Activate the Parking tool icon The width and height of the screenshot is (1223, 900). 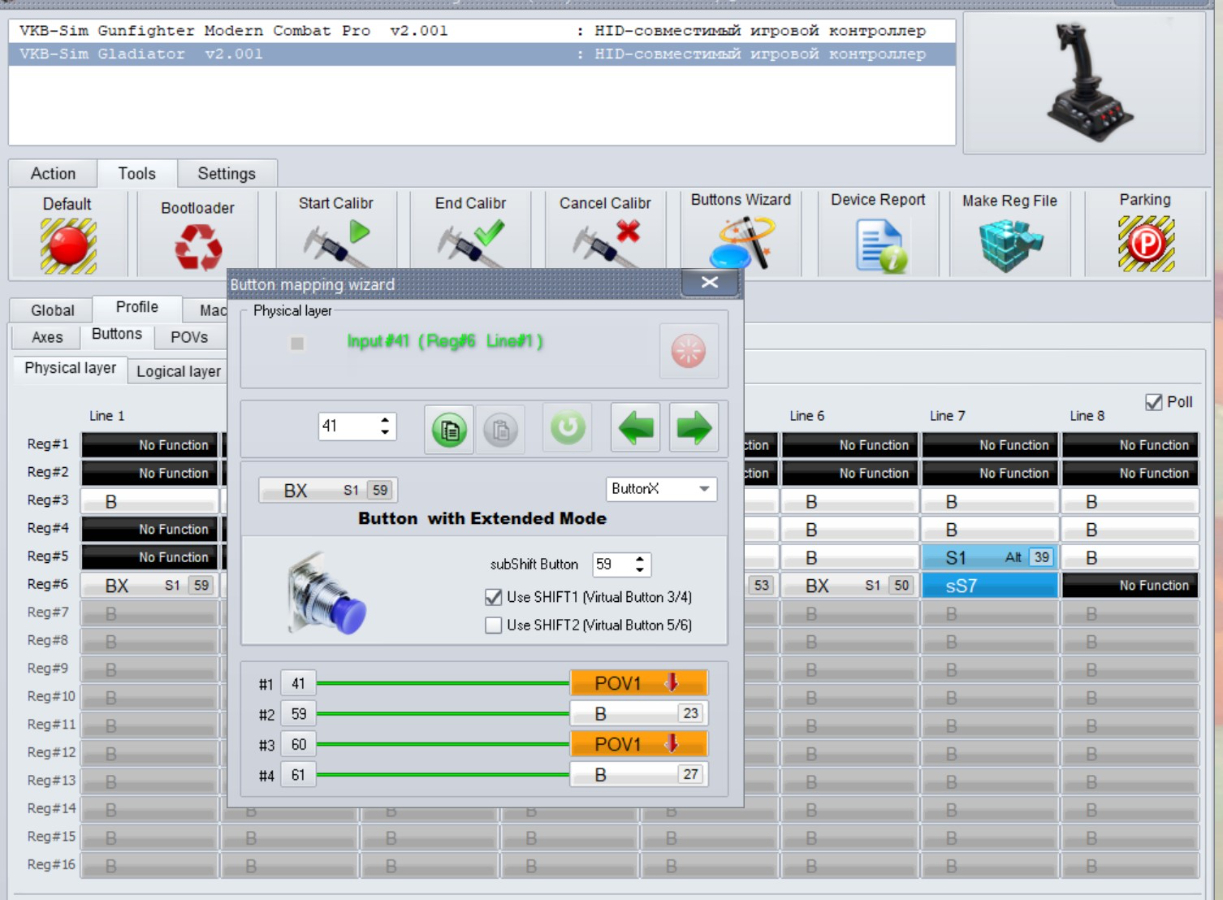(x=1145, y=245)
